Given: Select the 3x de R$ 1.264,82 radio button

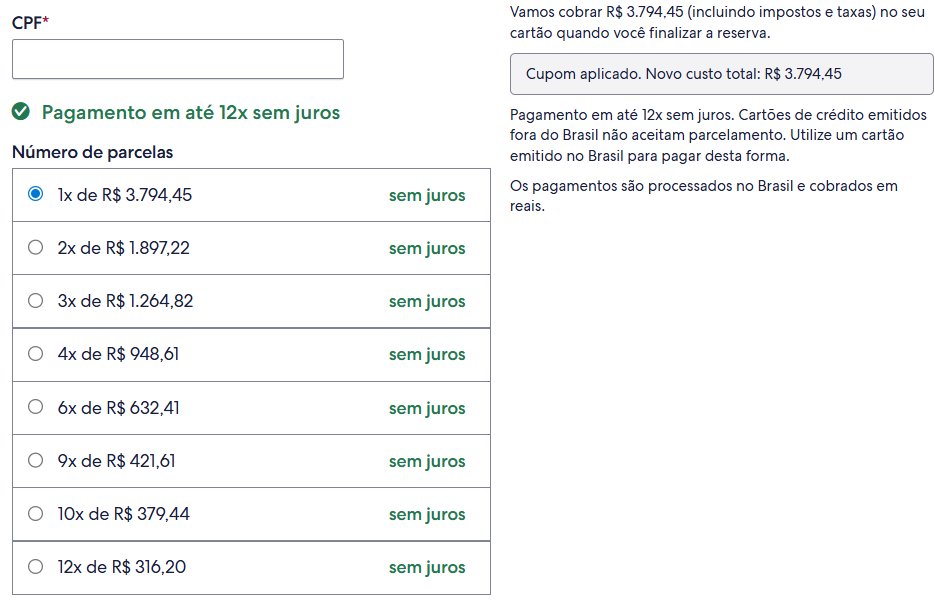Looking at the screenshot, I should pos(36,300).
